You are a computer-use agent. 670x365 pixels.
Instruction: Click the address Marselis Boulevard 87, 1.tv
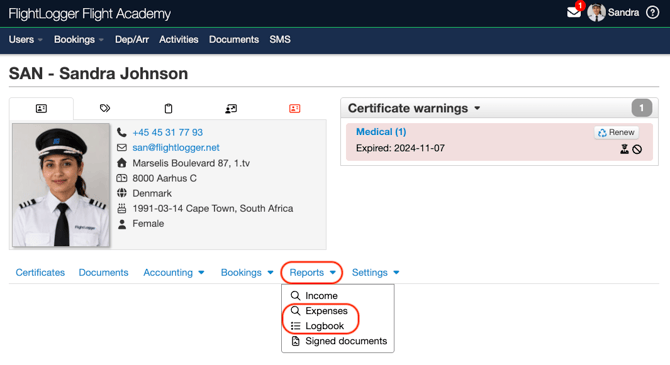tap(191, 163)
